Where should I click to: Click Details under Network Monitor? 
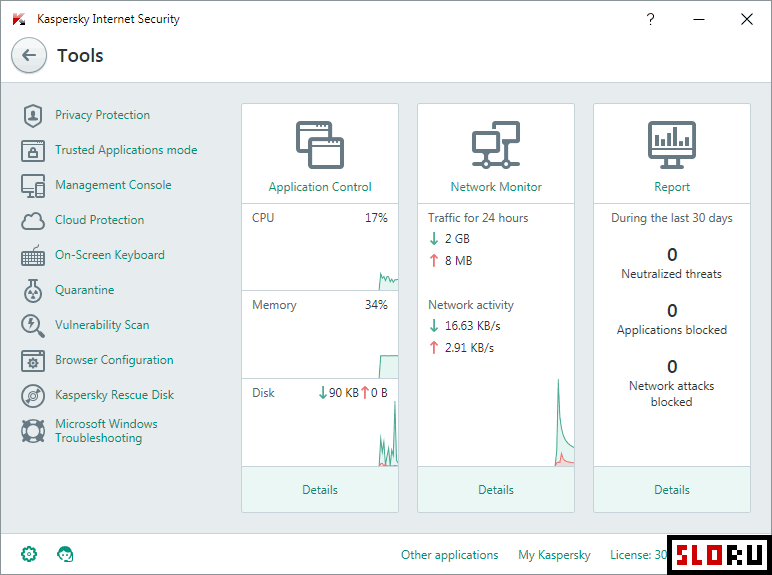pos(496,490)
